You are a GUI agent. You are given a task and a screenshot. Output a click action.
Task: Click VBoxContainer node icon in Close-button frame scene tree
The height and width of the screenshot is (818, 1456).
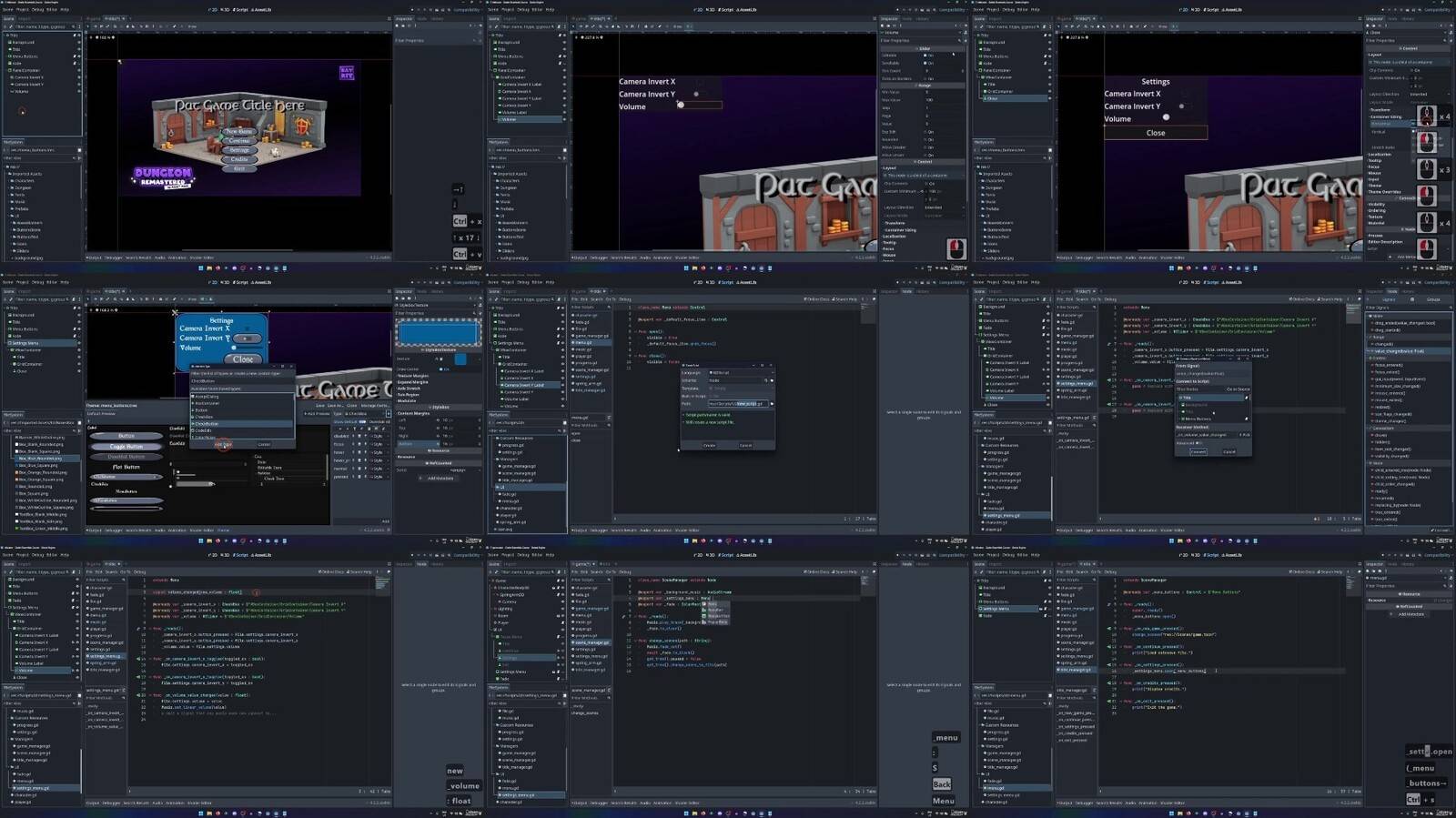point(983,77)
